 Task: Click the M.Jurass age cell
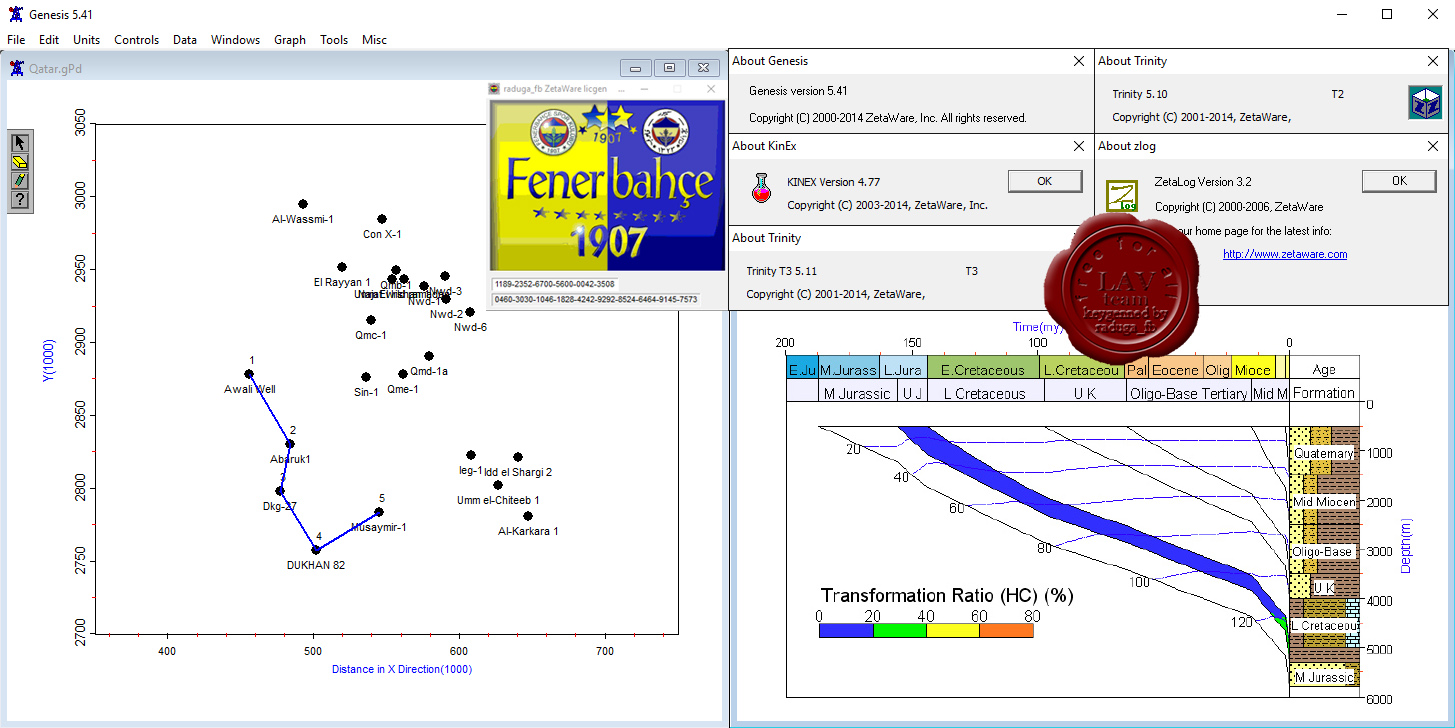coord(849,367)
